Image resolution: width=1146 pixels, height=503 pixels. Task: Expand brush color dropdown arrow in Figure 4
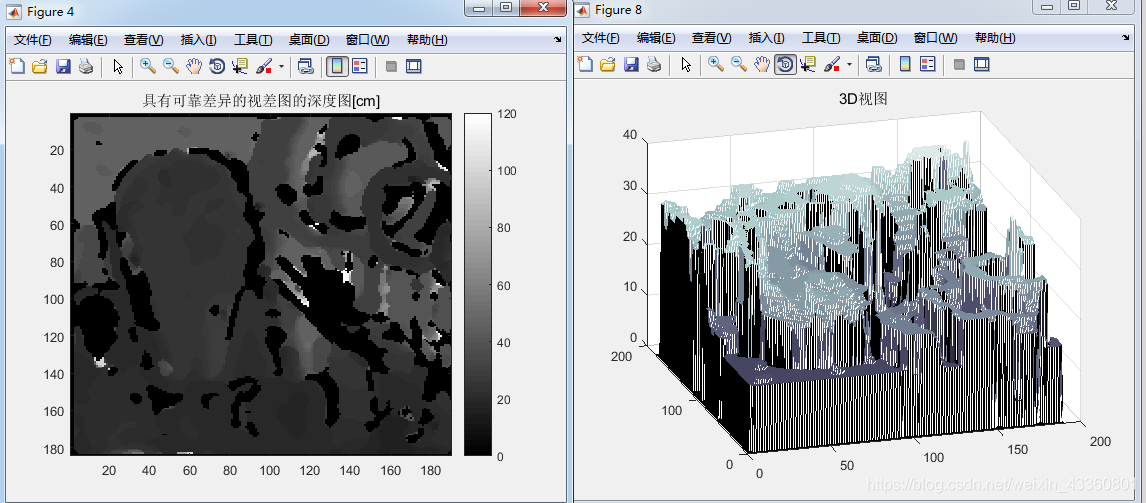point(281,67)
